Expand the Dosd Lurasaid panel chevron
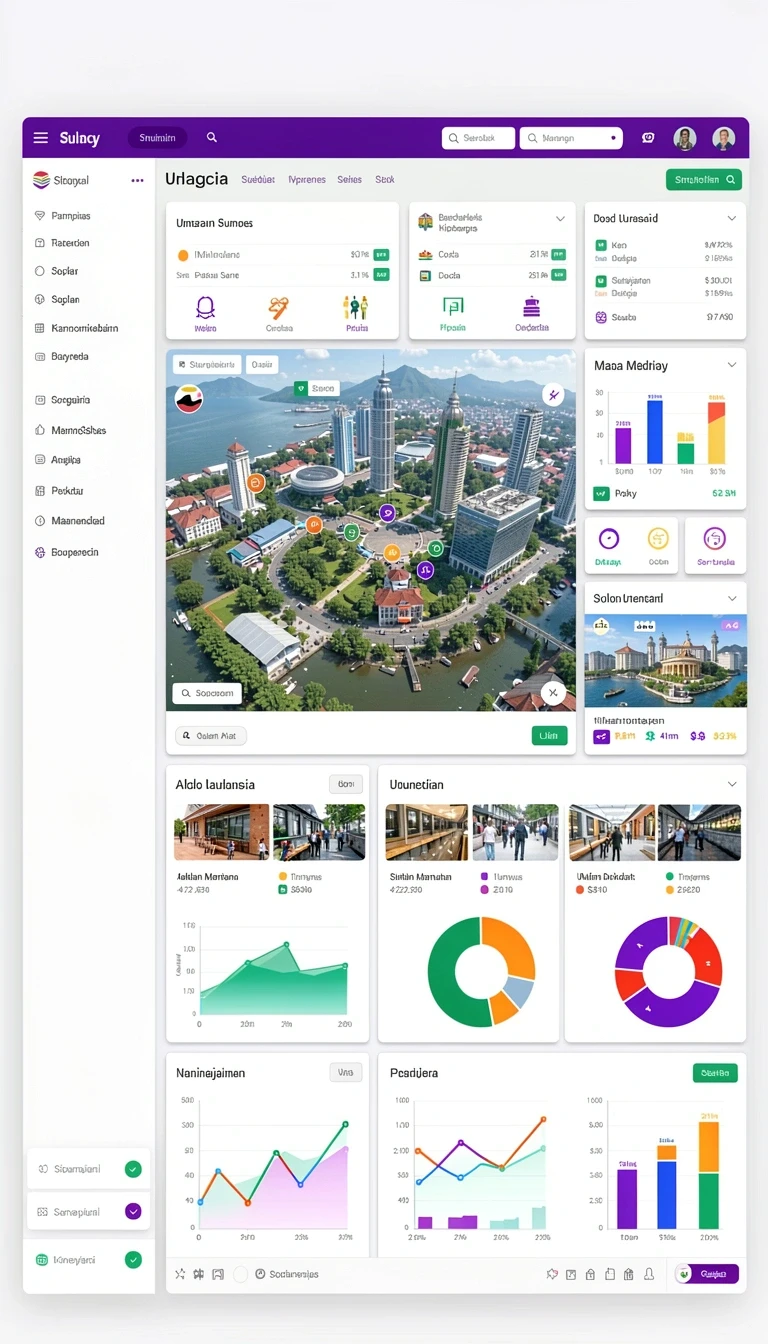Viewport: 768px width, 1344px height. click(x=732, y=218)
